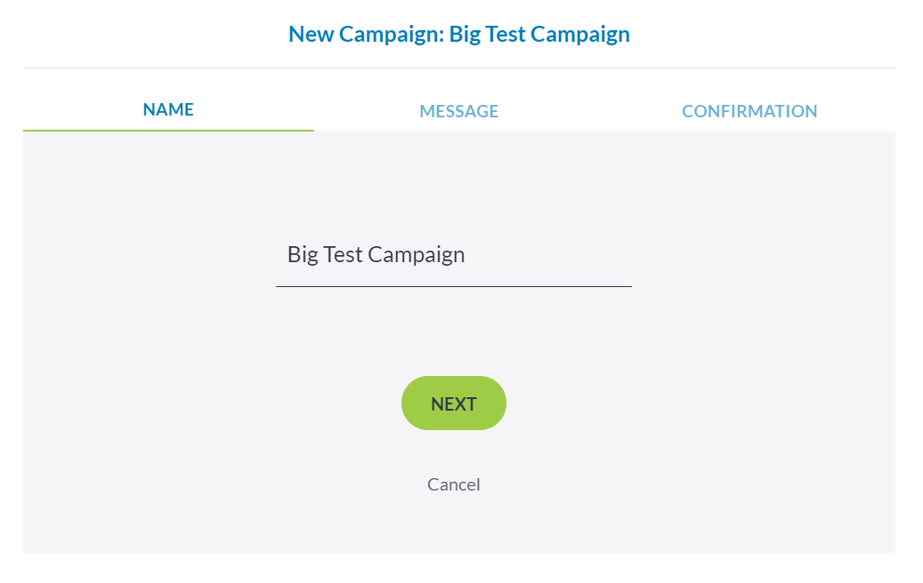Return to the NAME step

coord(167,109)
